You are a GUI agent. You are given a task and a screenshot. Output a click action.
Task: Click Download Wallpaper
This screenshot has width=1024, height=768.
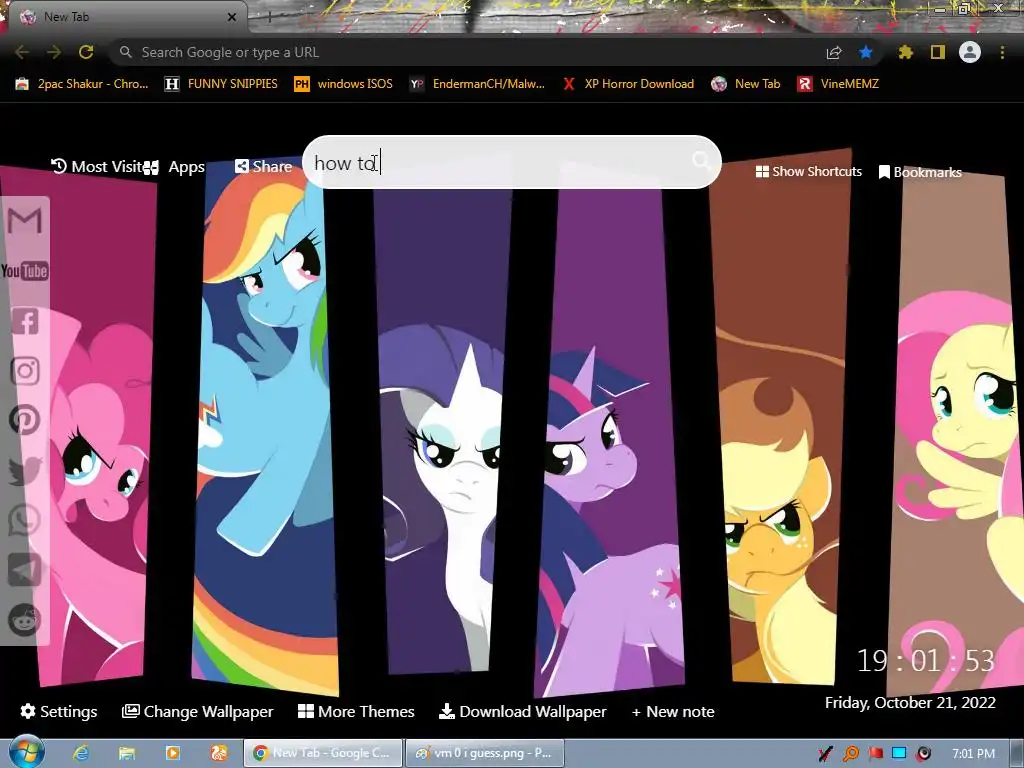[522, 711]
